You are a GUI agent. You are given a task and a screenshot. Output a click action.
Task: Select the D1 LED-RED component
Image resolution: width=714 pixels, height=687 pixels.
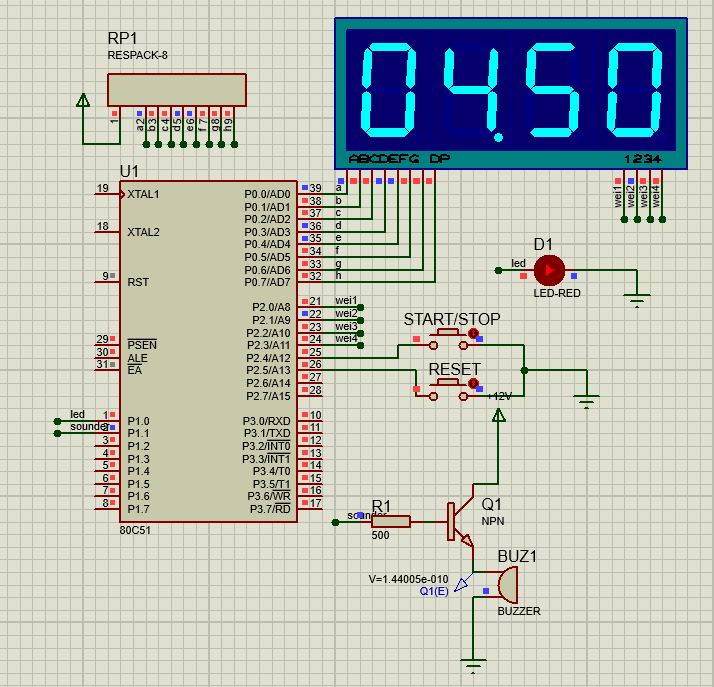click(549, 270)
